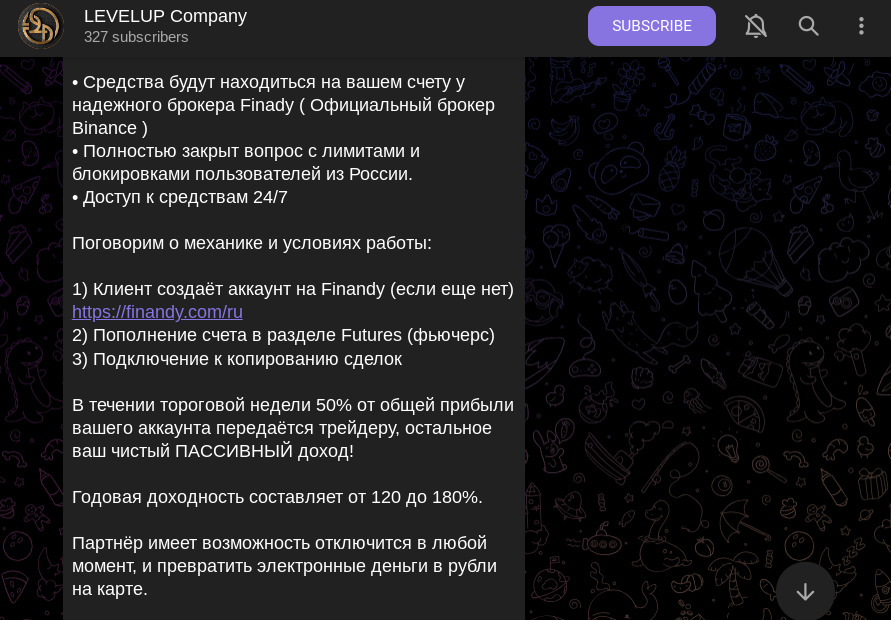Click the paragraph starting with "Партнёр имеет возможность"
This screenshot has height=620, width=891.
click(x=284, y=566)
